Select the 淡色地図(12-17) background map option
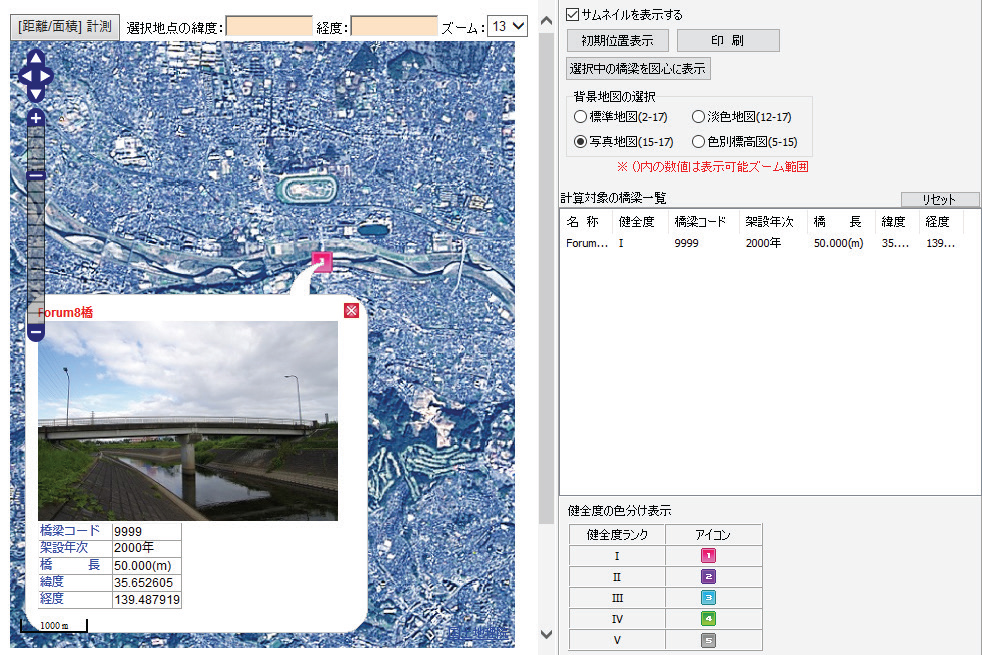This screenshot has width=982, height=655. click(x=698, y=116)
